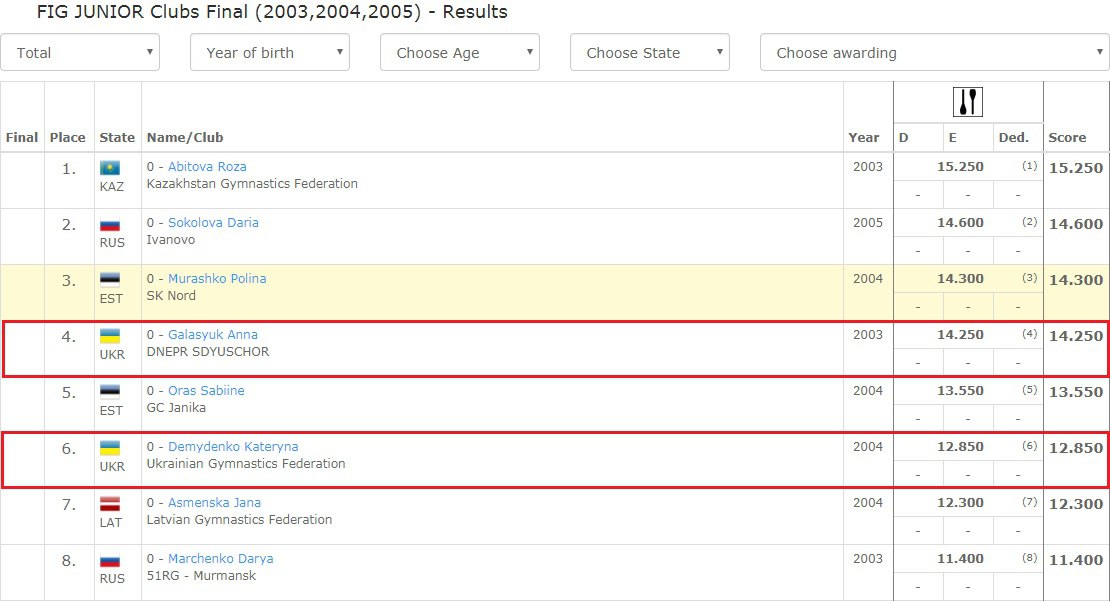Click the Russian flag beside Marchenko Darya
Image resolution: width=1110 pixels, height=602 pixels.
coord(110,560)
